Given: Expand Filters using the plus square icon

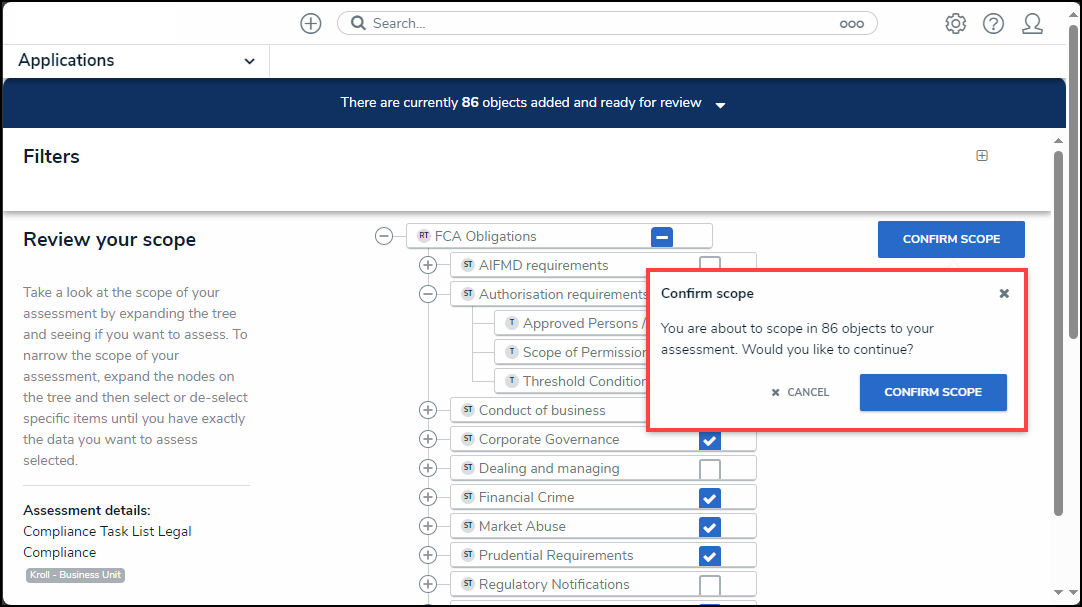Looking at the screenshot, I should [x=982, y=156].
